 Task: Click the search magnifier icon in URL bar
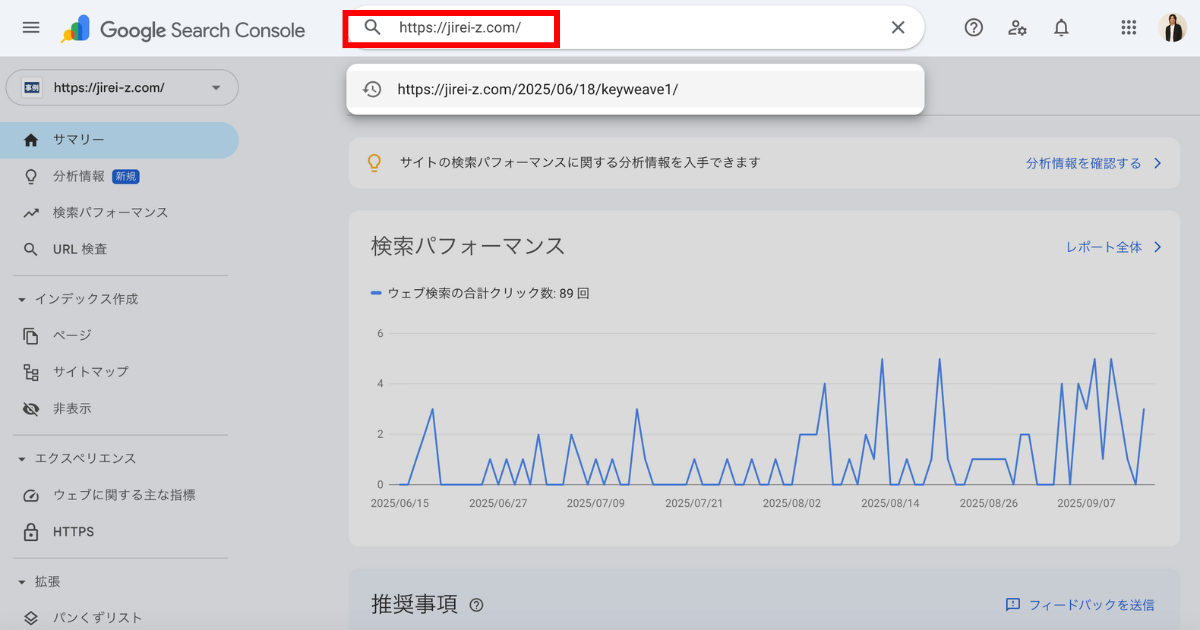(x=372, y=28)
